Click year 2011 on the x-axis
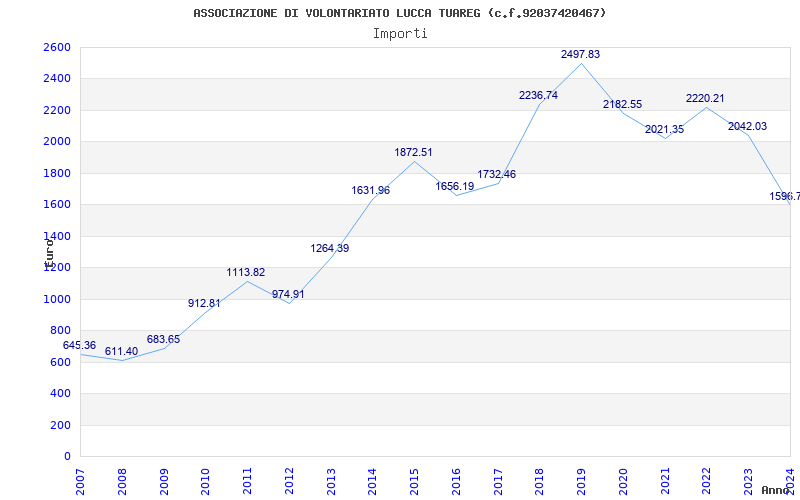800x500 pixels. [x=248, y=482]
